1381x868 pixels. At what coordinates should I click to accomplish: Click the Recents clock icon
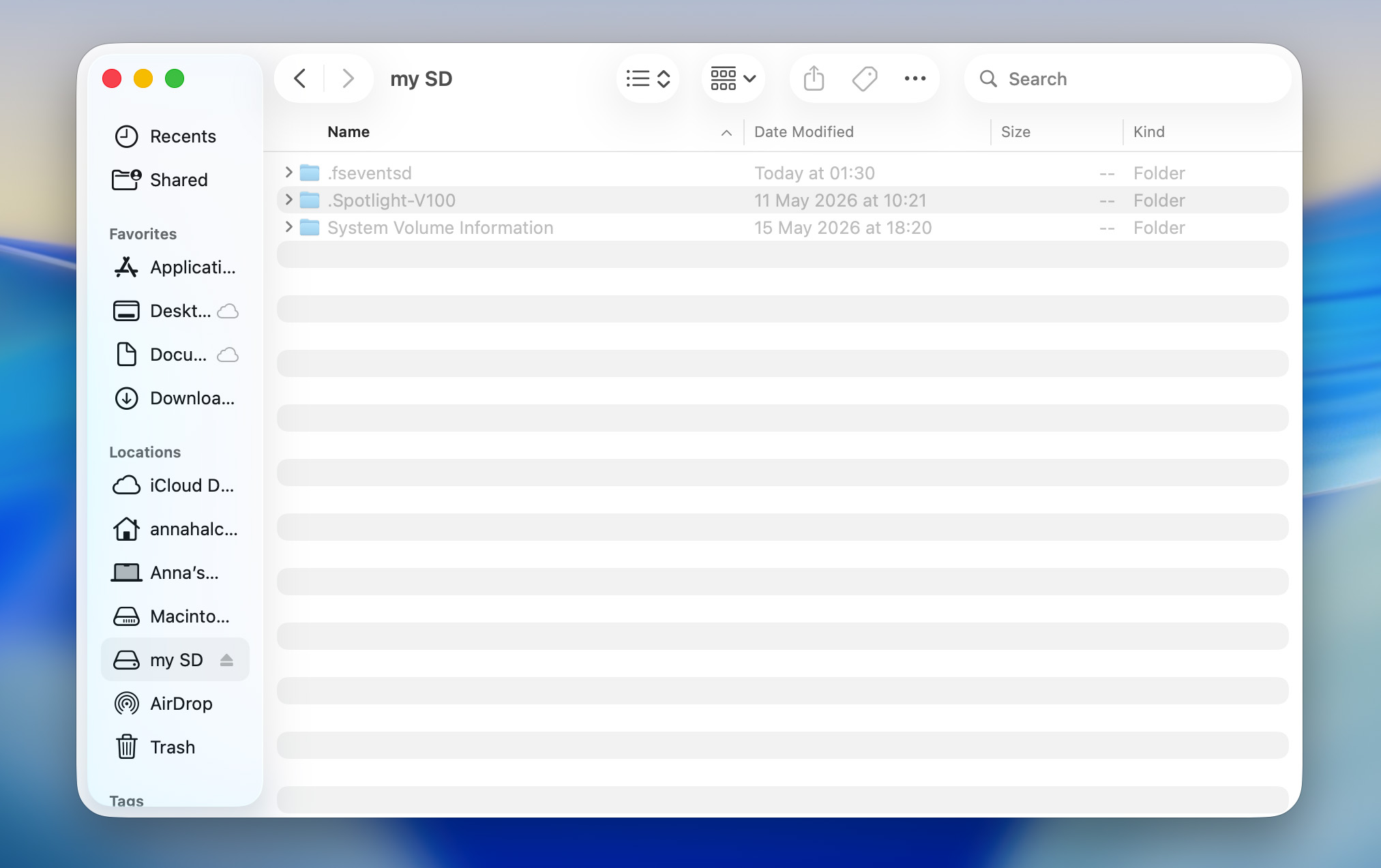tap(126, 136)
